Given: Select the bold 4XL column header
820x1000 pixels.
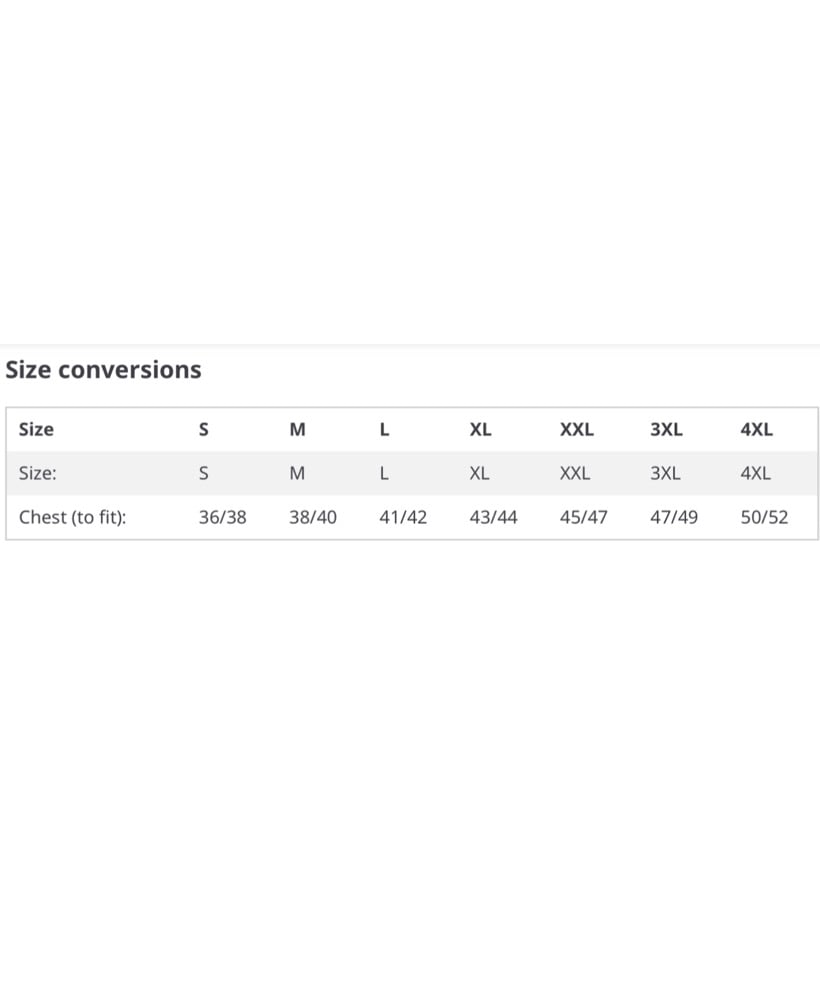Looking at the screenshot, I should tap(756, 429).
